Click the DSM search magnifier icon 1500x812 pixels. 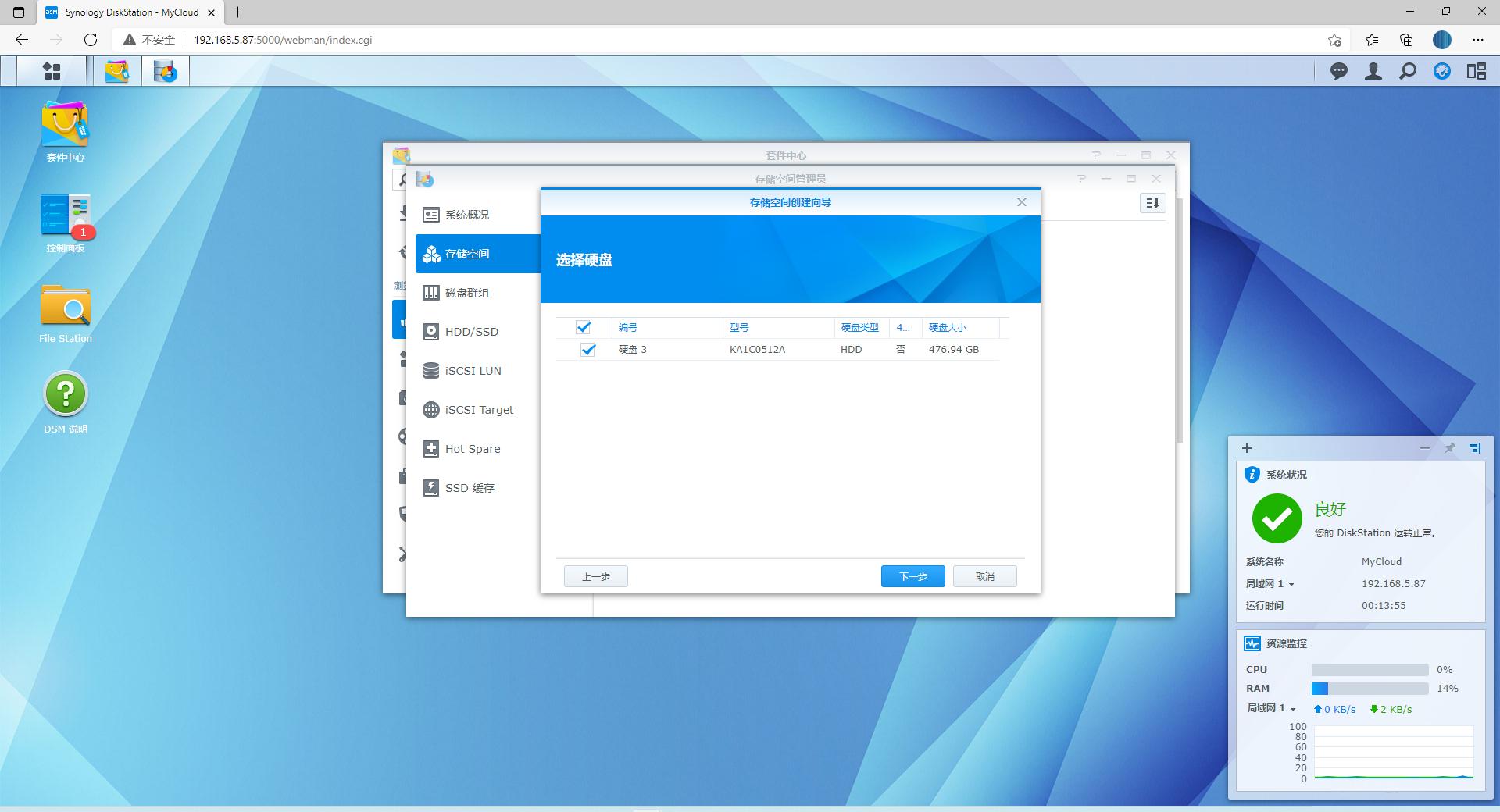coord(1408,71)
